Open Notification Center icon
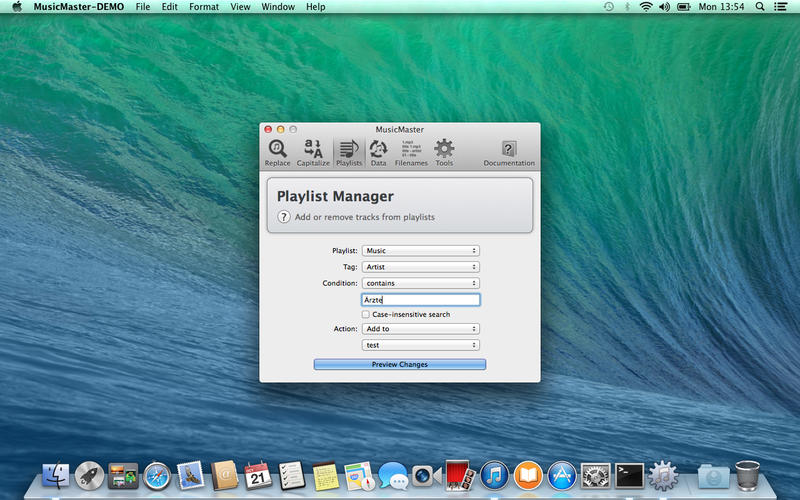The image size is (800, 500). click(x=780, y=7)
